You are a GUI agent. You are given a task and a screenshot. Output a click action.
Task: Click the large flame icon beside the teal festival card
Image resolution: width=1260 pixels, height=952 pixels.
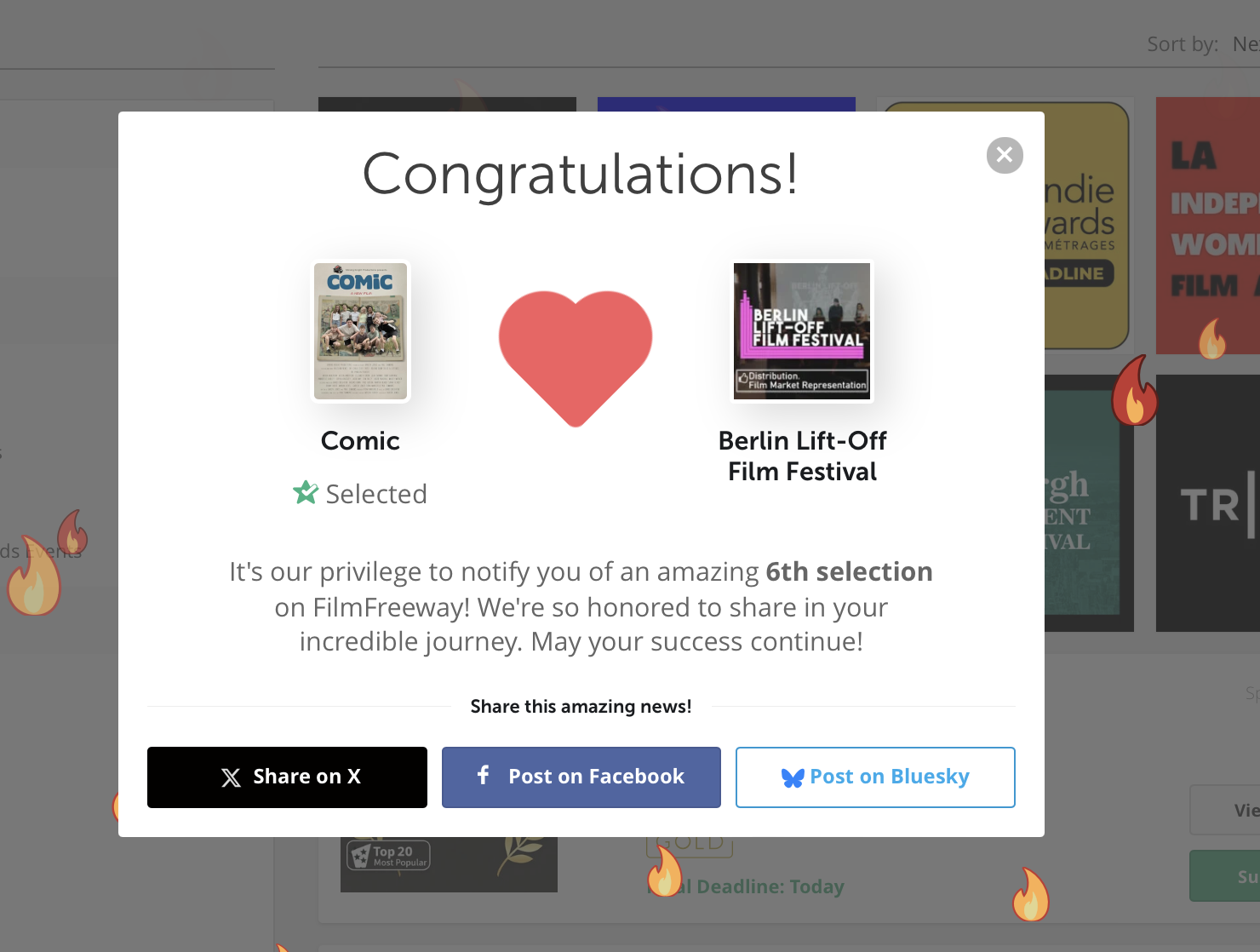point(1134,391)
